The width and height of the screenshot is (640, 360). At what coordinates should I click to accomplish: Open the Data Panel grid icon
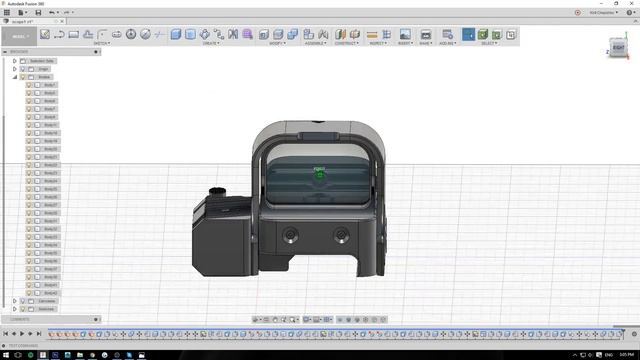tap(7, 13)
